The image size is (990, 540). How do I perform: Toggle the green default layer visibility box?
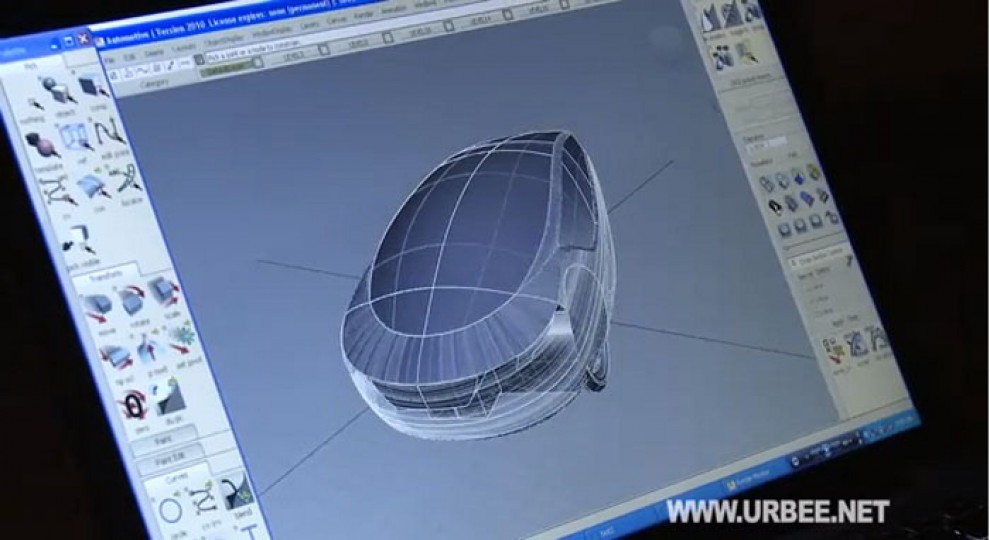click(x=257, y=63)
